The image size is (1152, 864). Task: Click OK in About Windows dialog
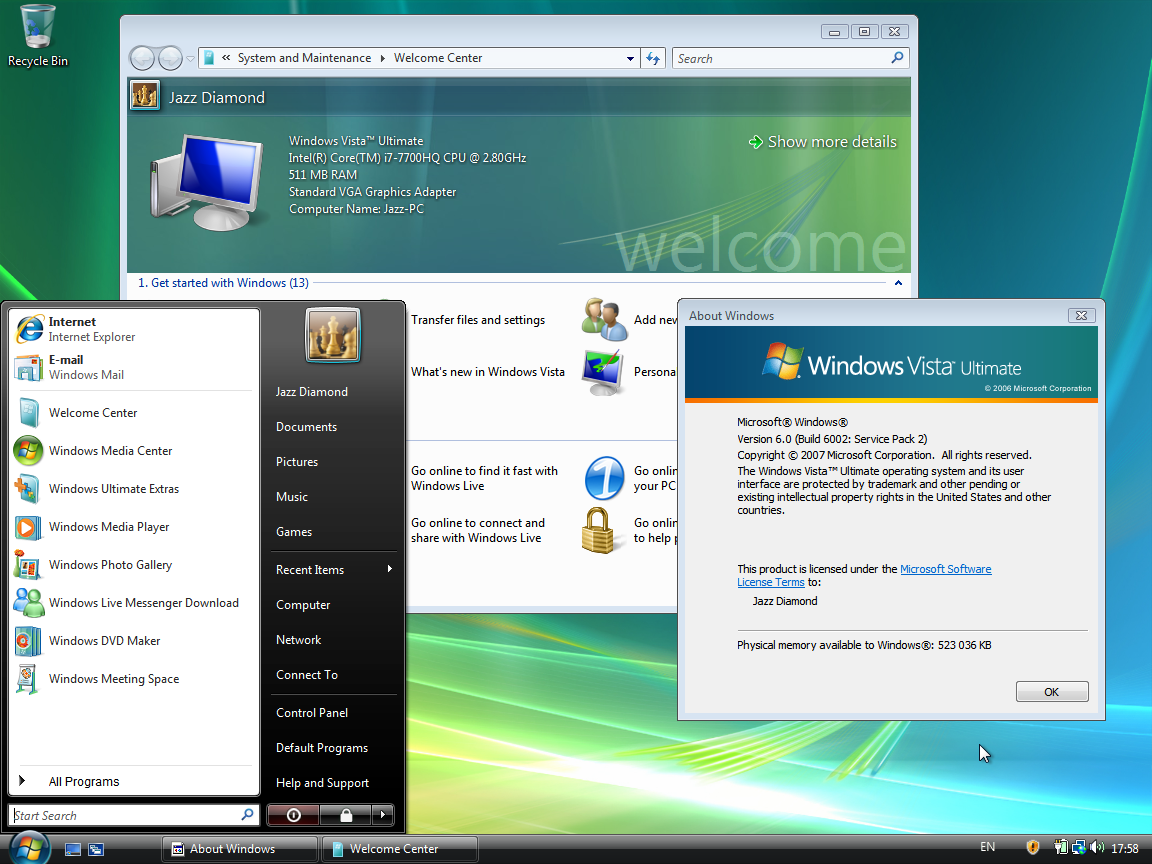(1051, 692)
